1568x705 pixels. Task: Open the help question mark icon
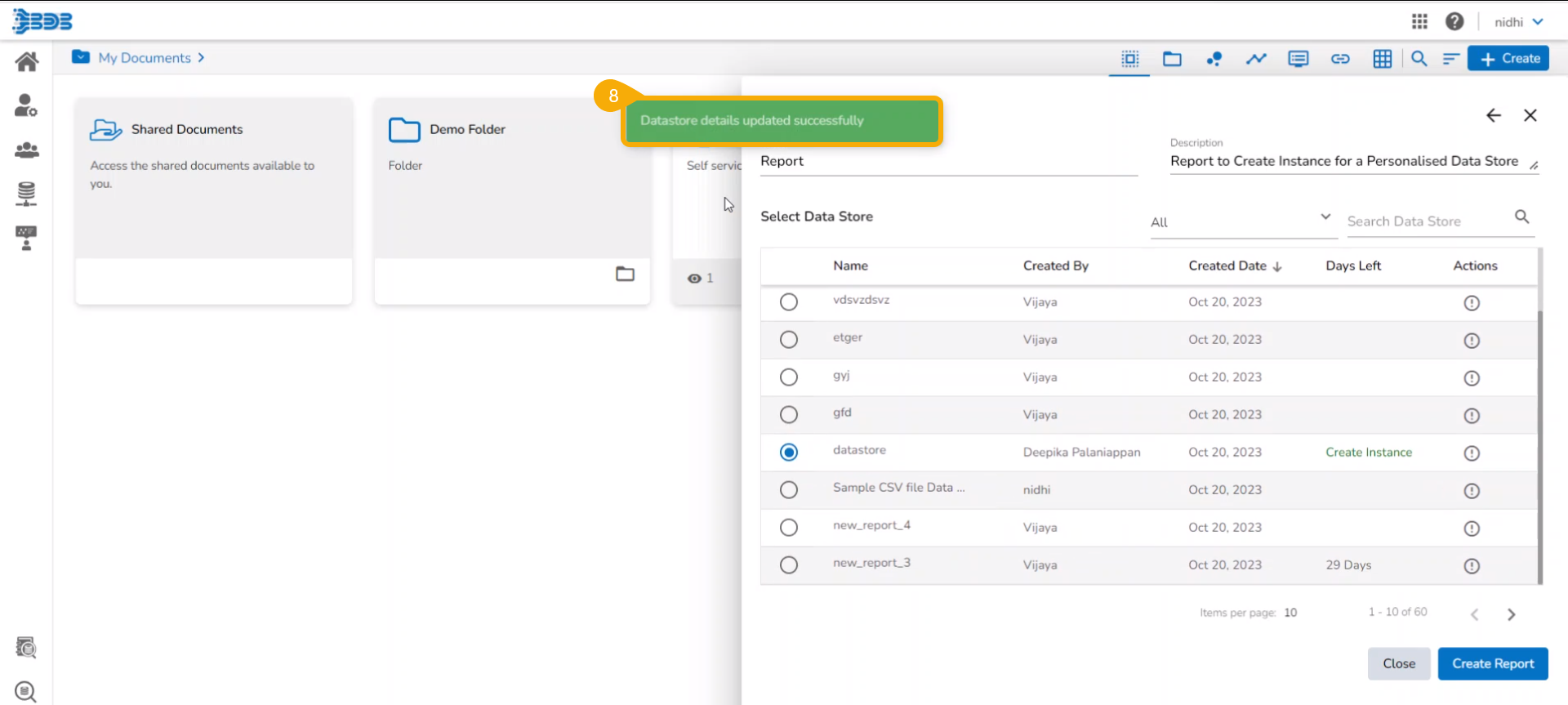1454,22
